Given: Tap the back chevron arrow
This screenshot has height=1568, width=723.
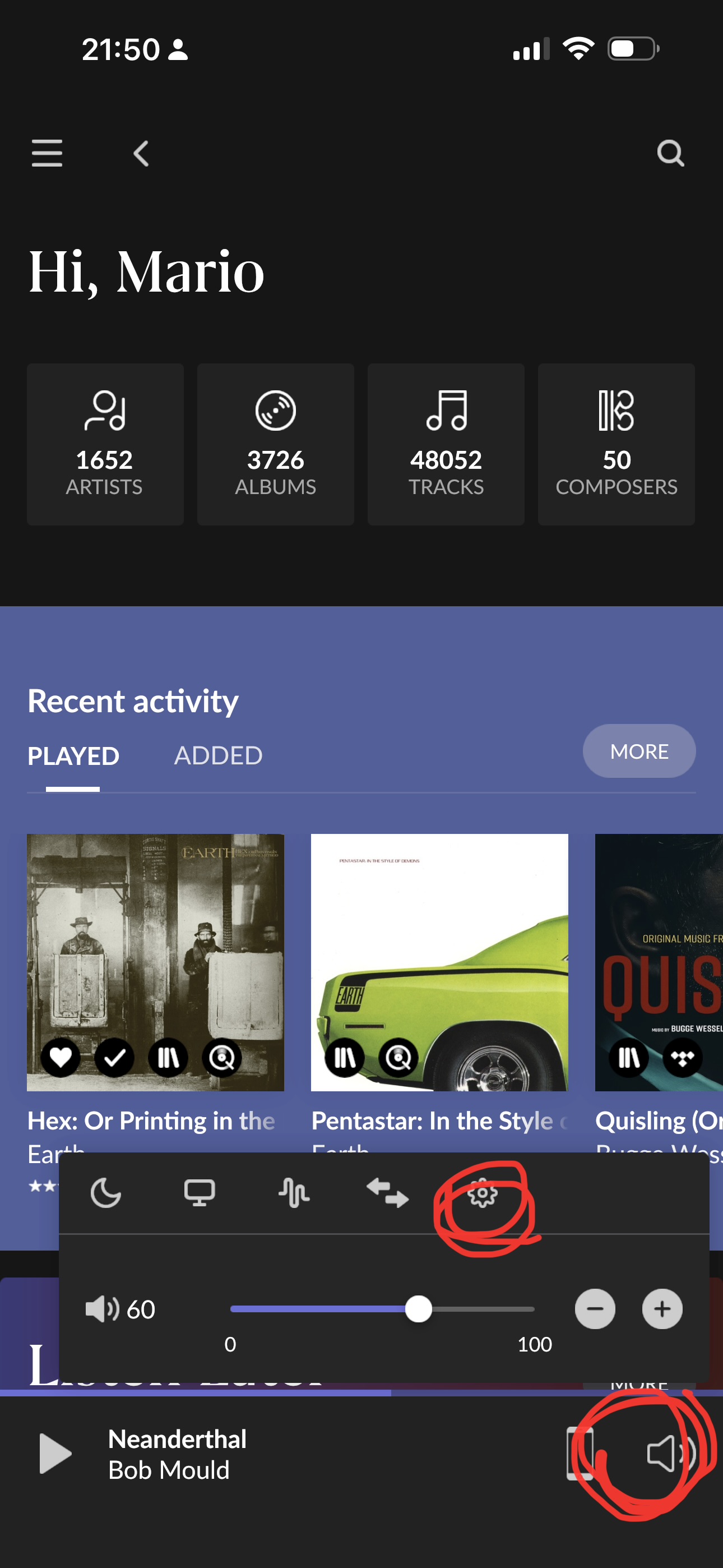Looking at the screenshot, I should (141, 154).
